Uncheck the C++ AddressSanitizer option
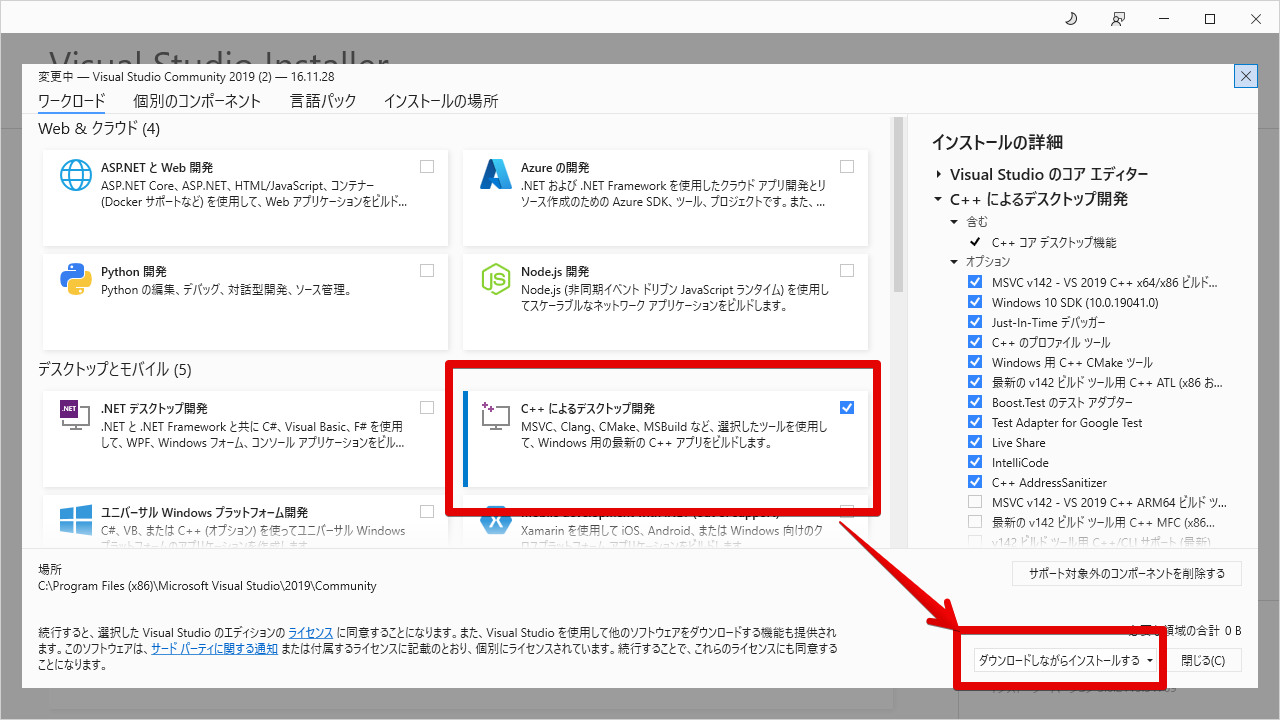Image resolution: width=1280 pixels, height=720 pixels. tap(975, 482)
